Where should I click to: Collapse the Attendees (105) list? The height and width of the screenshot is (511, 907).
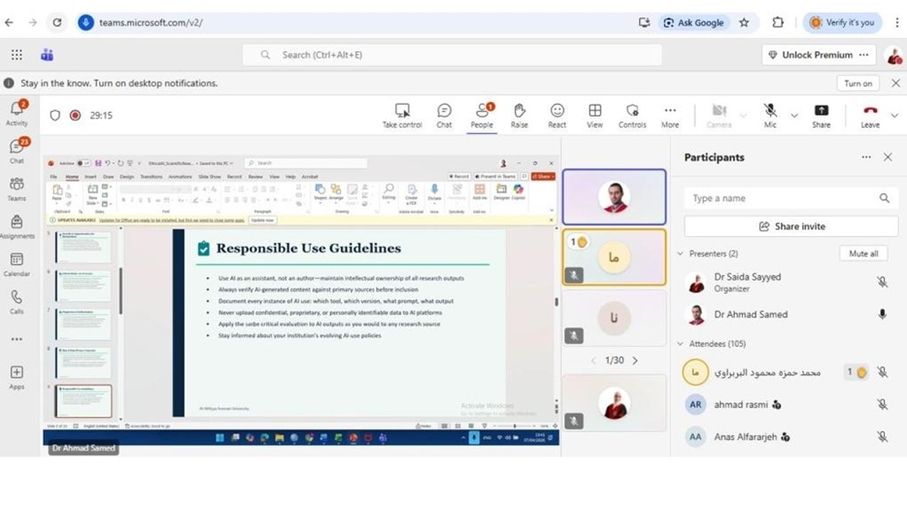(681, 343)
